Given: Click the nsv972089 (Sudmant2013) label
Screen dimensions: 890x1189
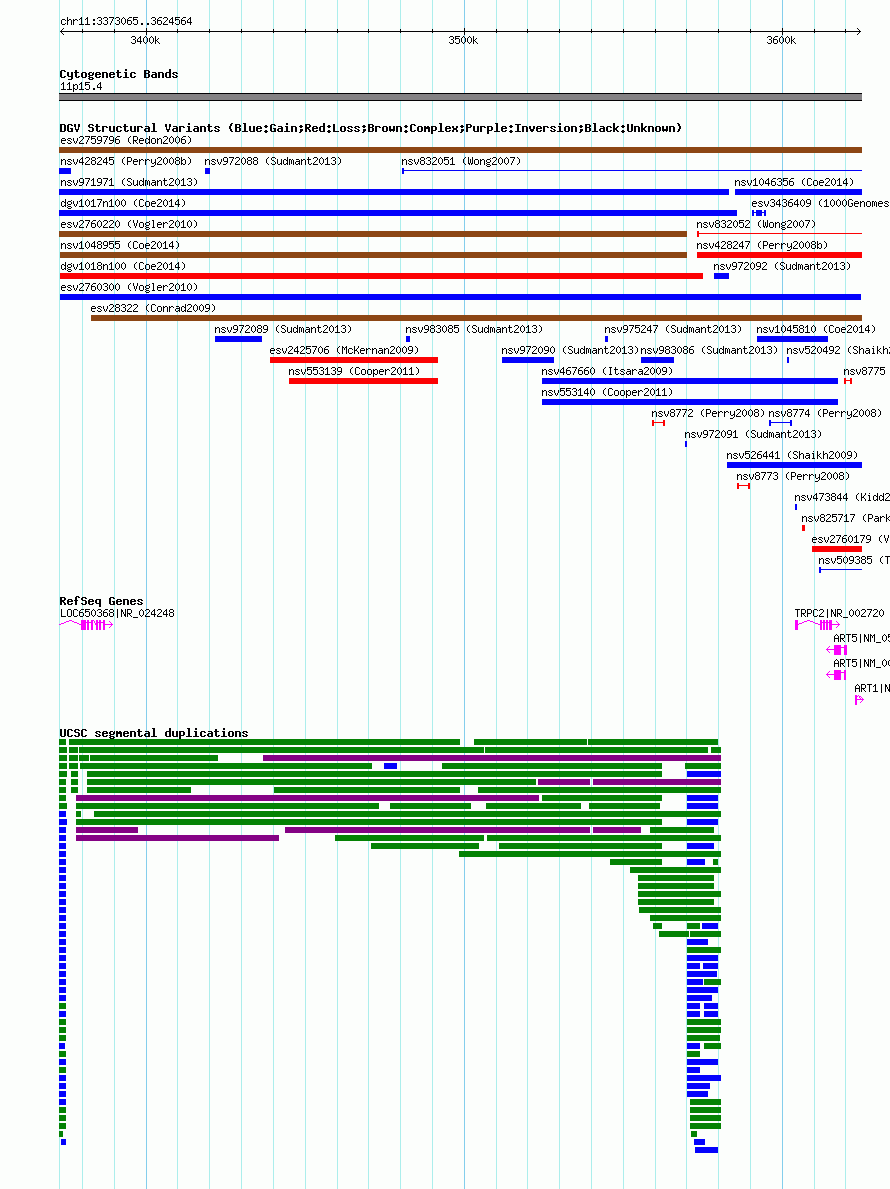Looking at the screenshot, I should [283, 330].
